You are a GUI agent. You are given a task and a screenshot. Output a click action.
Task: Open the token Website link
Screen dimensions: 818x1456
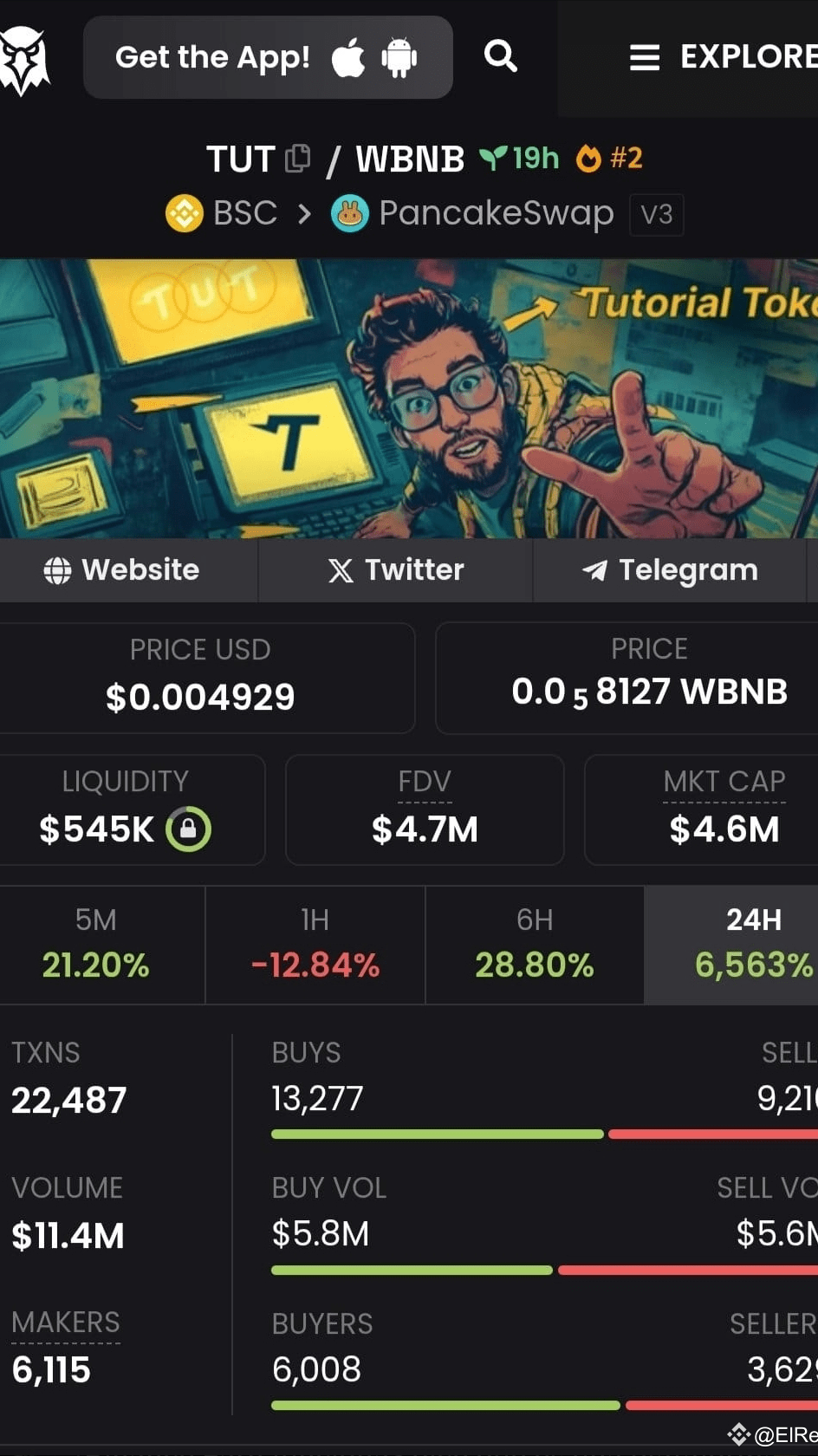(x=122, y=570)
